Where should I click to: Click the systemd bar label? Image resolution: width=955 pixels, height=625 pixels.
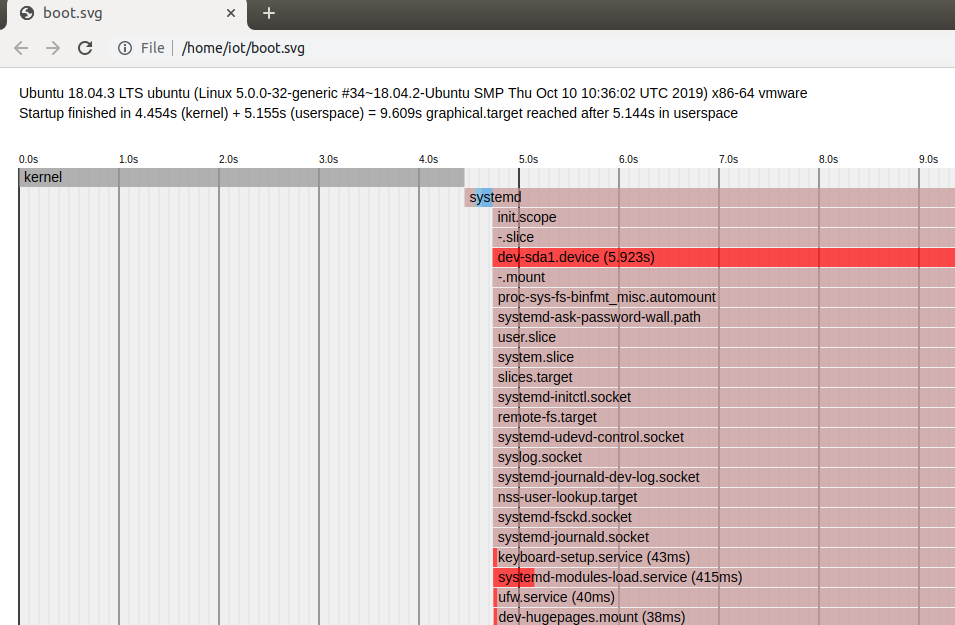point(495,197)
